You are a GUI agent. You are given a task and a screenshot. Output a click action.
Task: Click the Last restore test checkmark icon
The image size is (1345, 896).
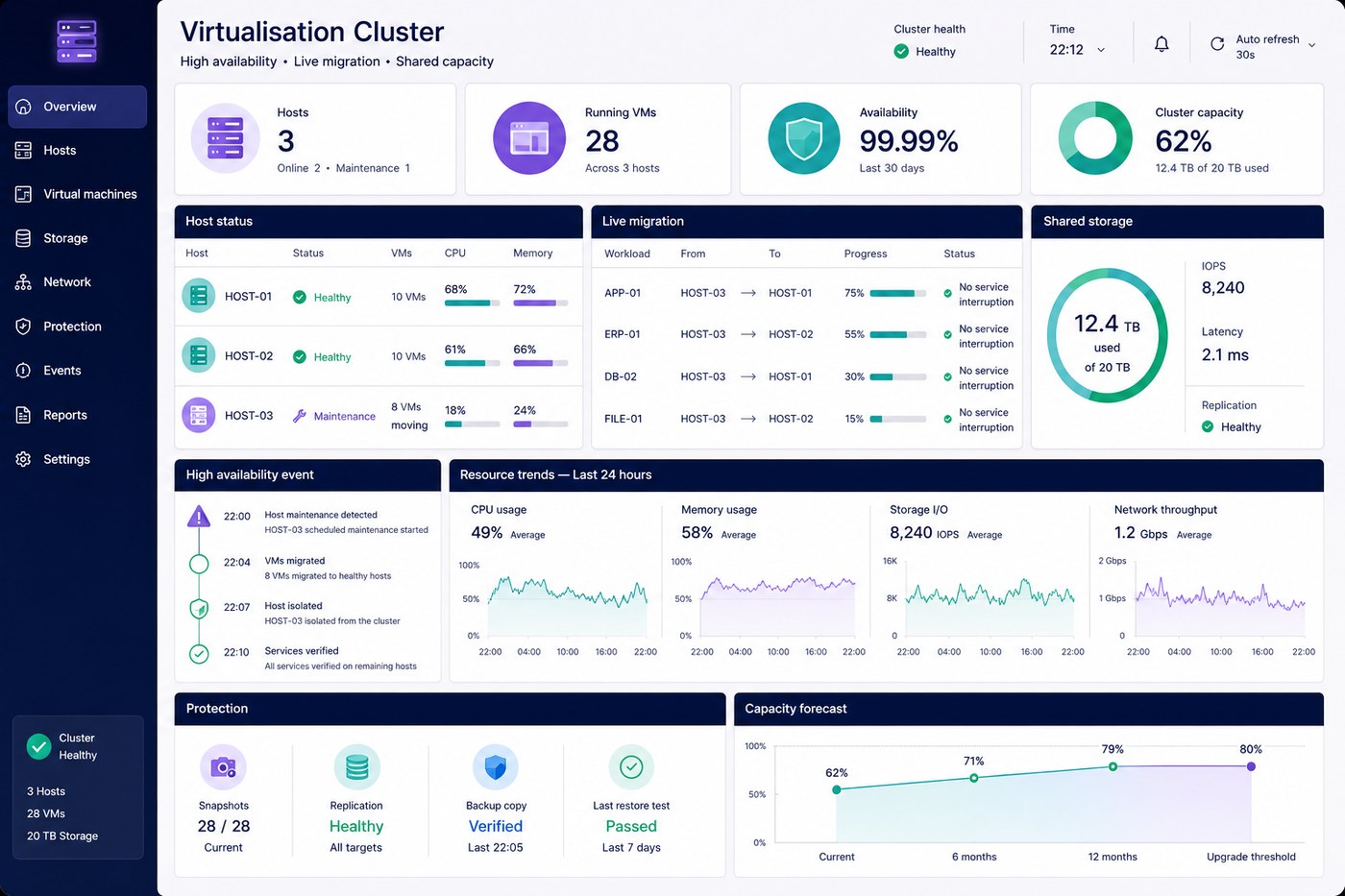pos(631,767)
